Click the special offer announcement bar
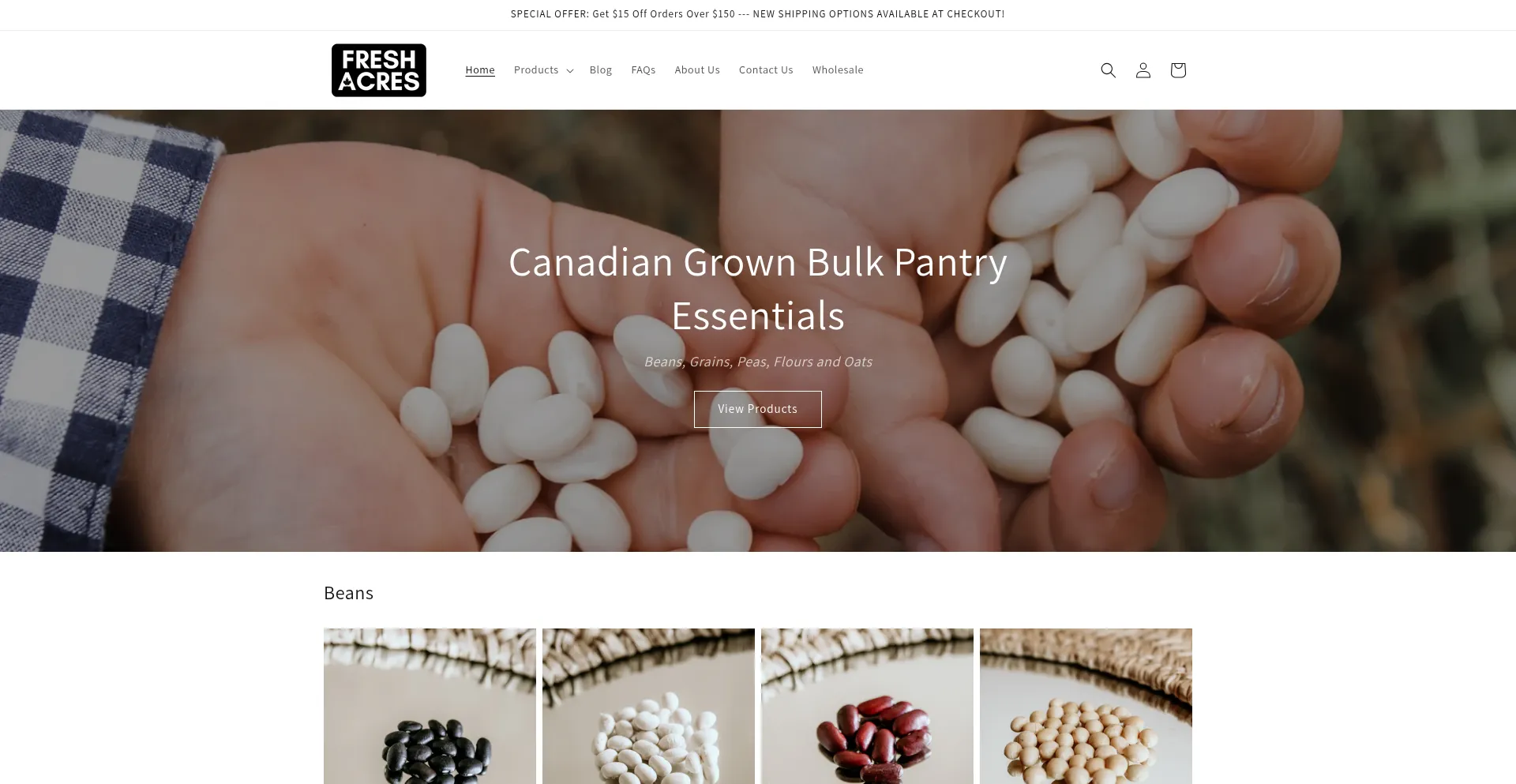Viewport: 1516px width, 784px height. point(758,14)
